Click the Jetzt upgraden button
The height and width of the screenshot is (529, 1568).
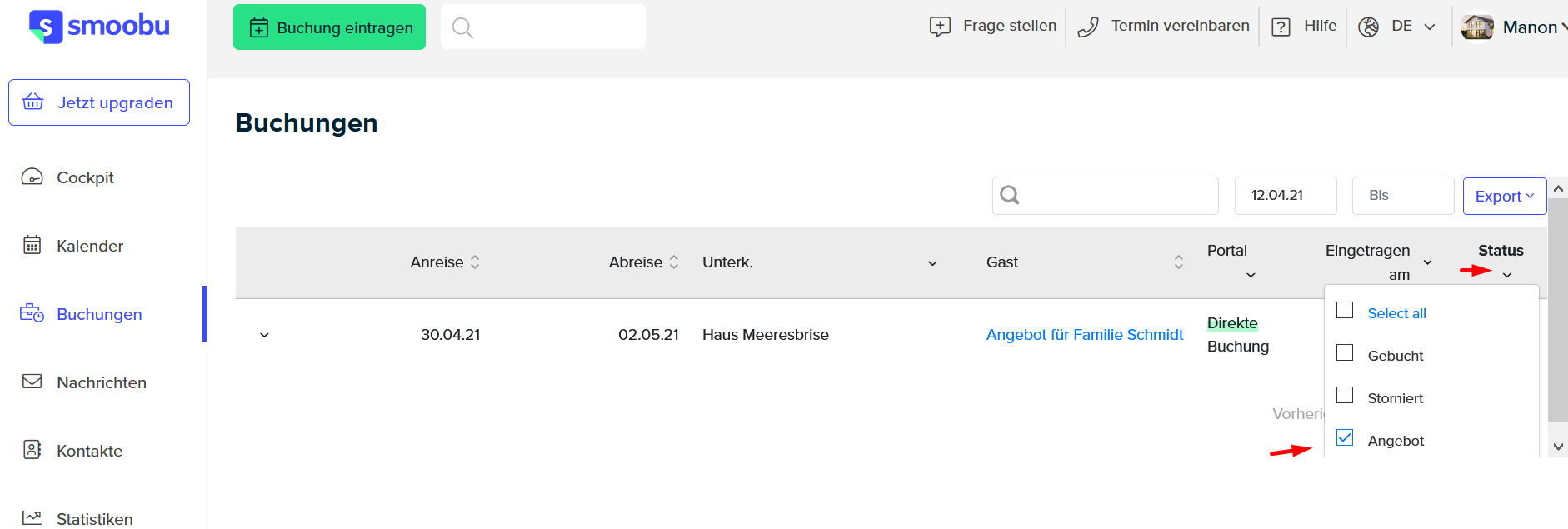99,102
